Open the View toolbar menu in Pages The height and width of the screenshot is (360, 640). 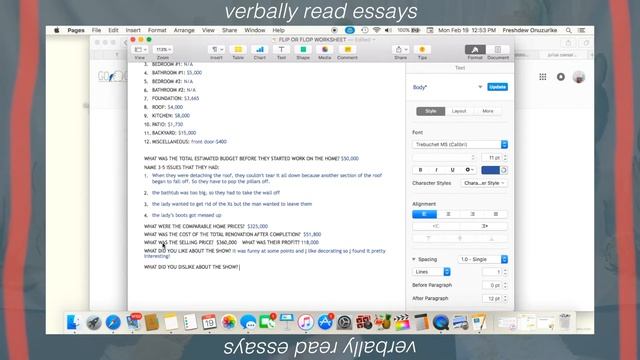140,49
